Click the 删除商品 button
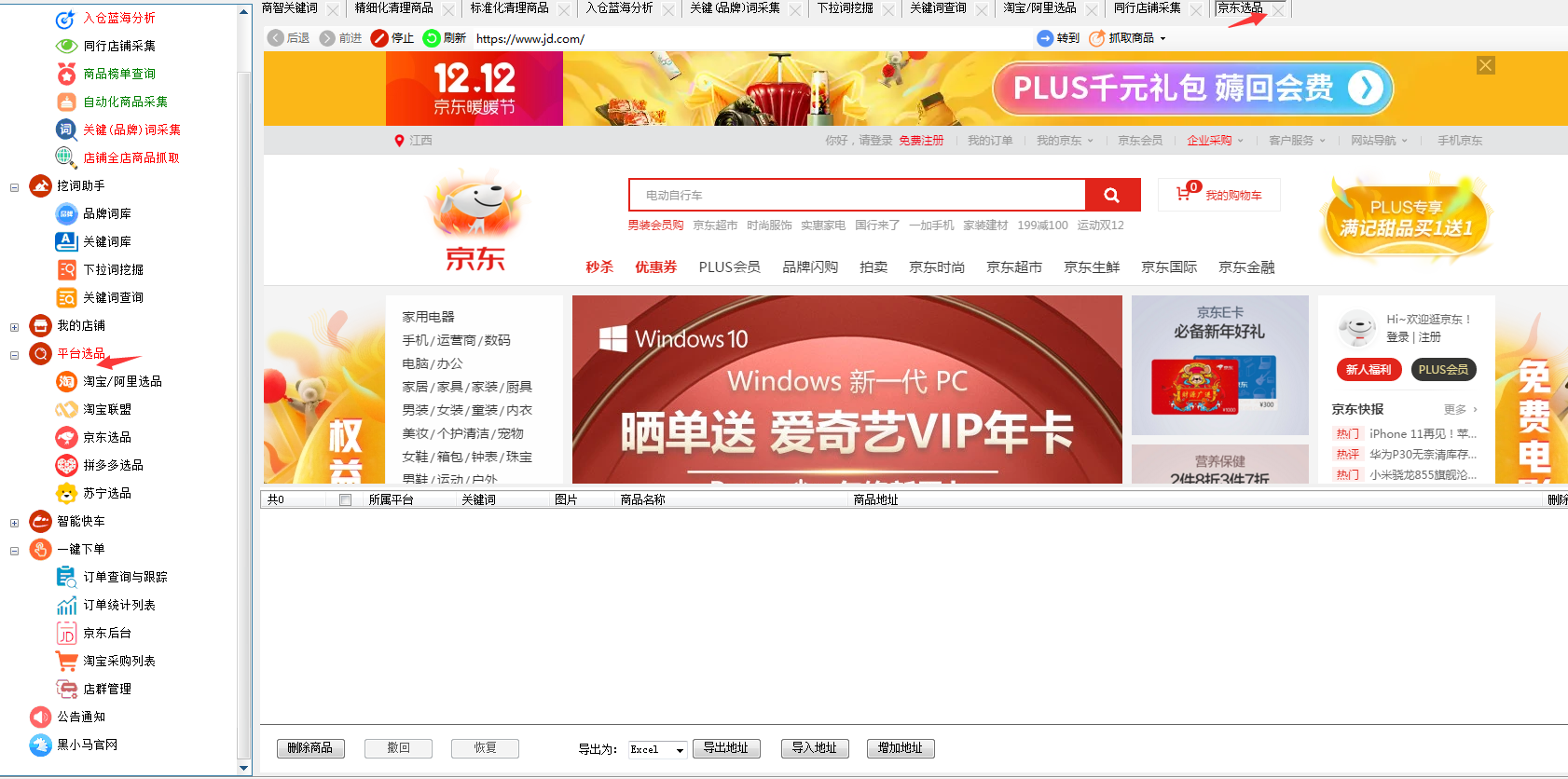This screenshot has height=779, width=1568. pyautogui.click(x=310, y=748)
